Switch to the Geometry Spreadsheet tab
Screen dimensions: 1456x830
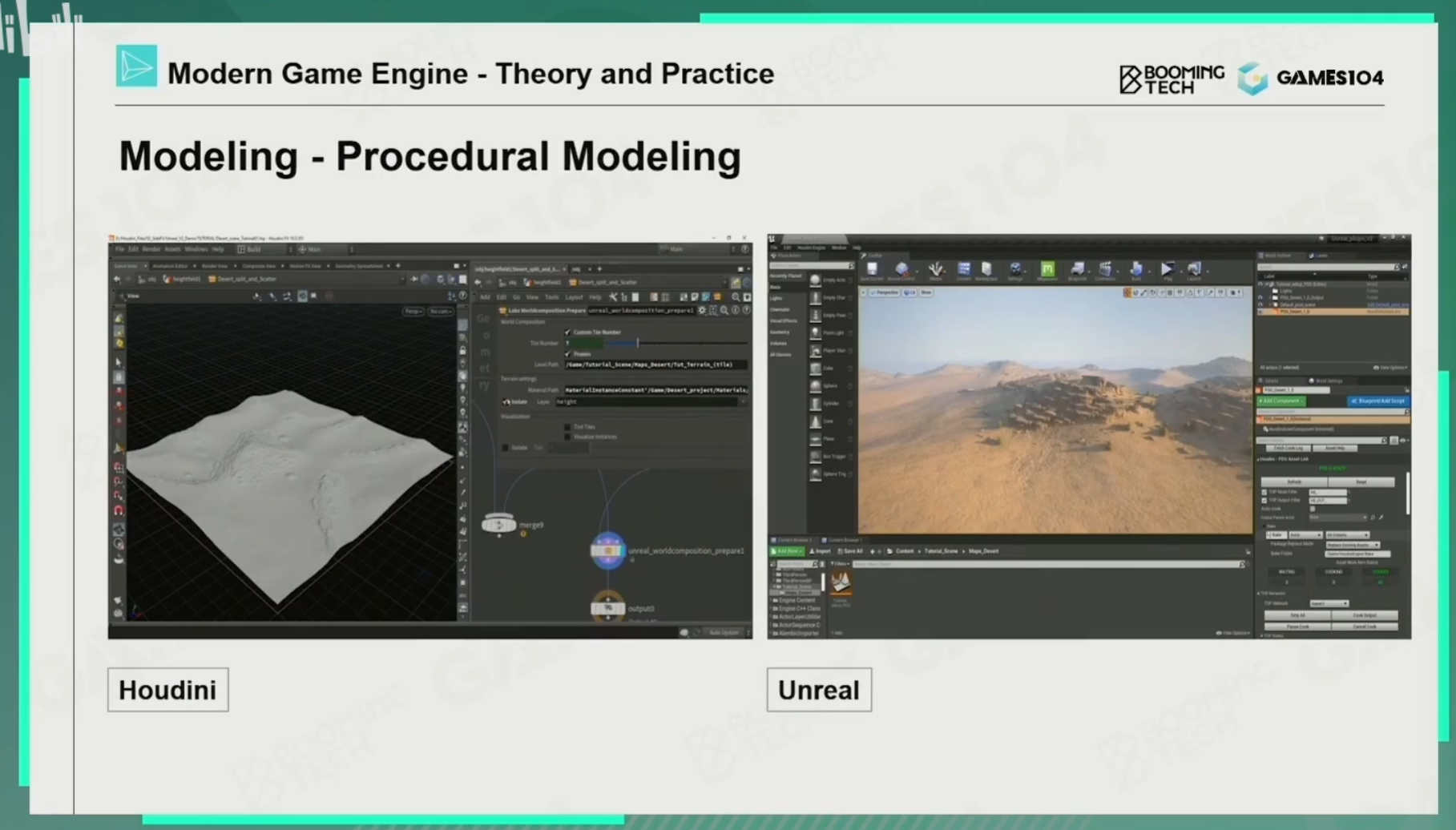pyautogui.click(x=358, y=266)
